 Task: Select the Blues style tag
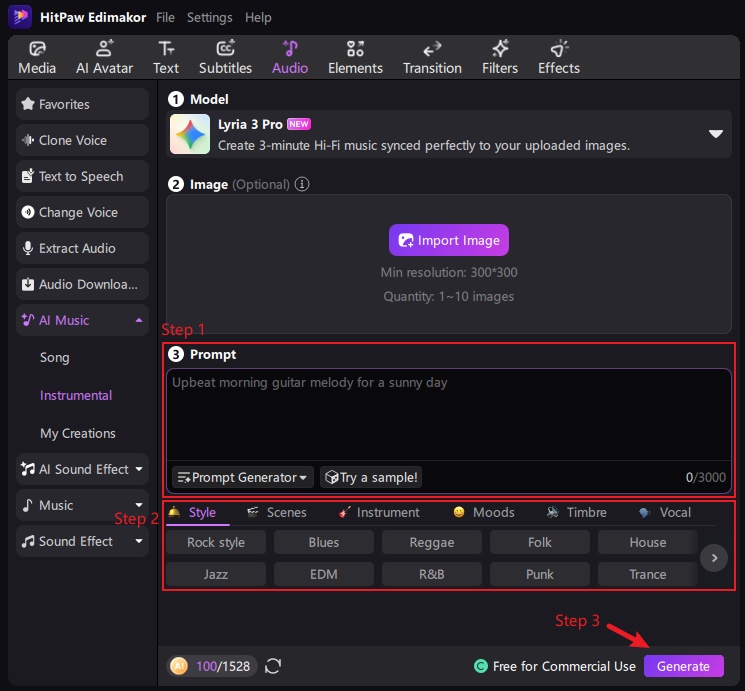(x=324, y=542)
